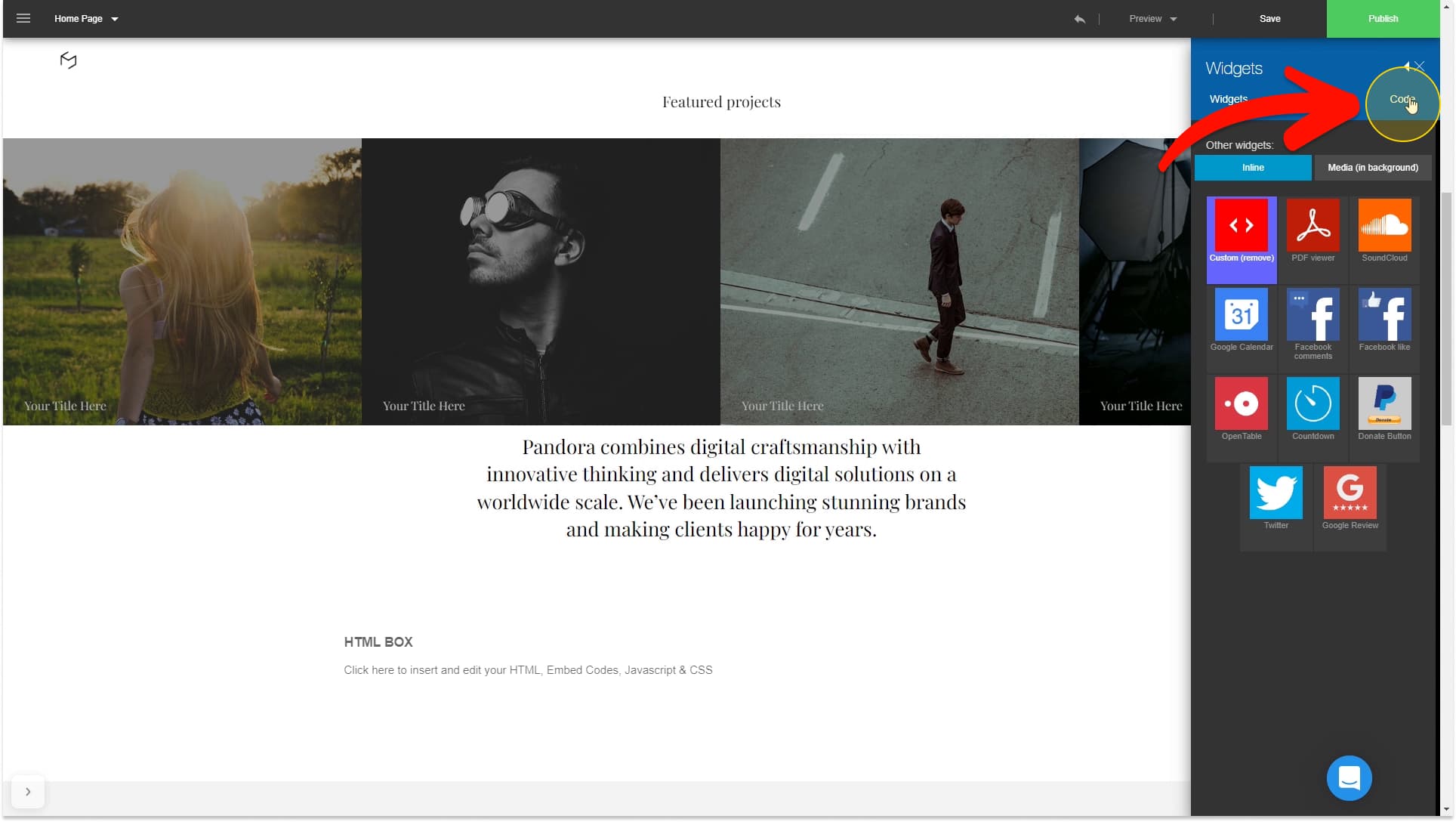Select Media (in background) toggle
The width and height of the screenshot is (1456, 822).
click(1373, 168)
